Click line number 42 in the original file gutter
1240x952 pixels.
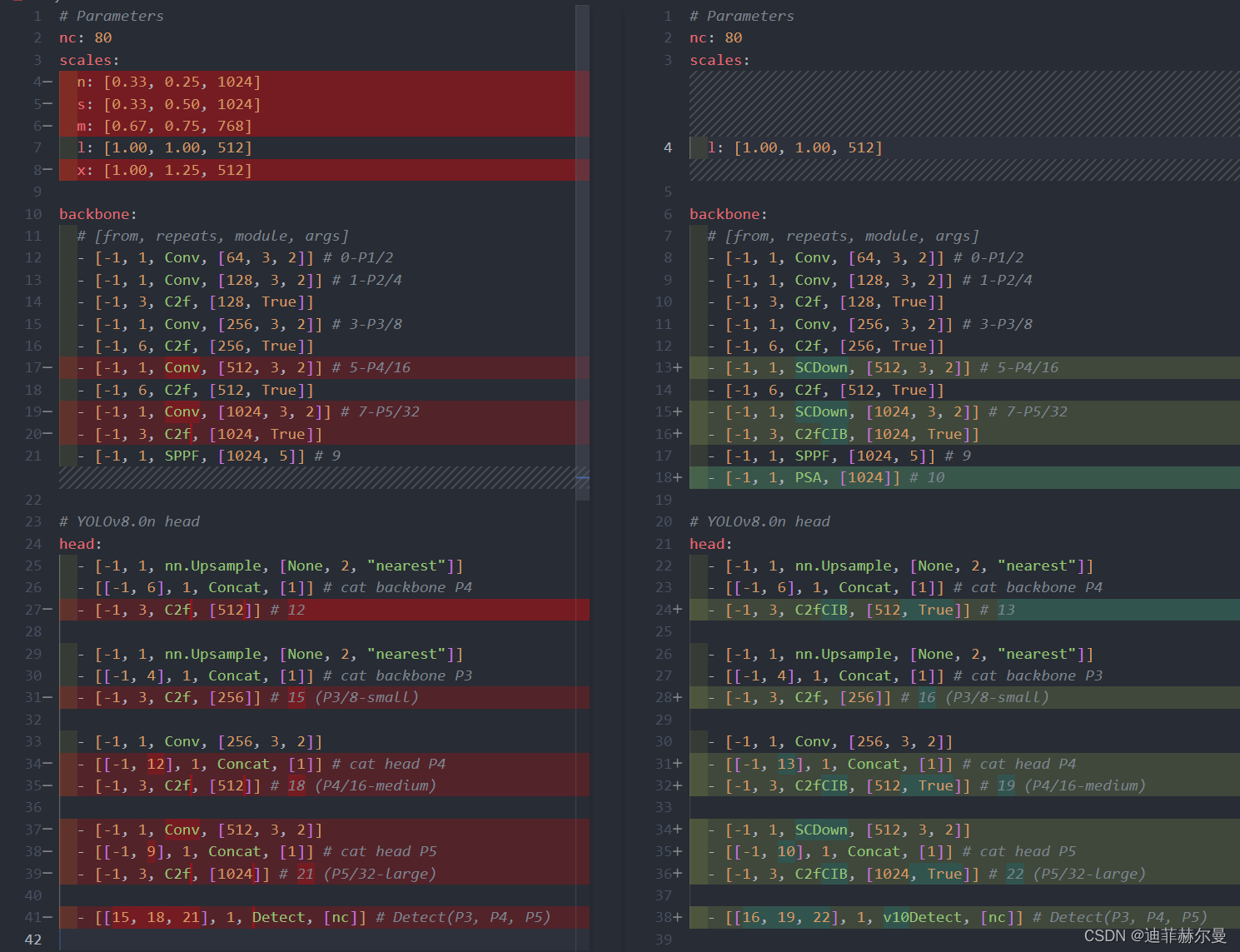(x=32, y=940)
